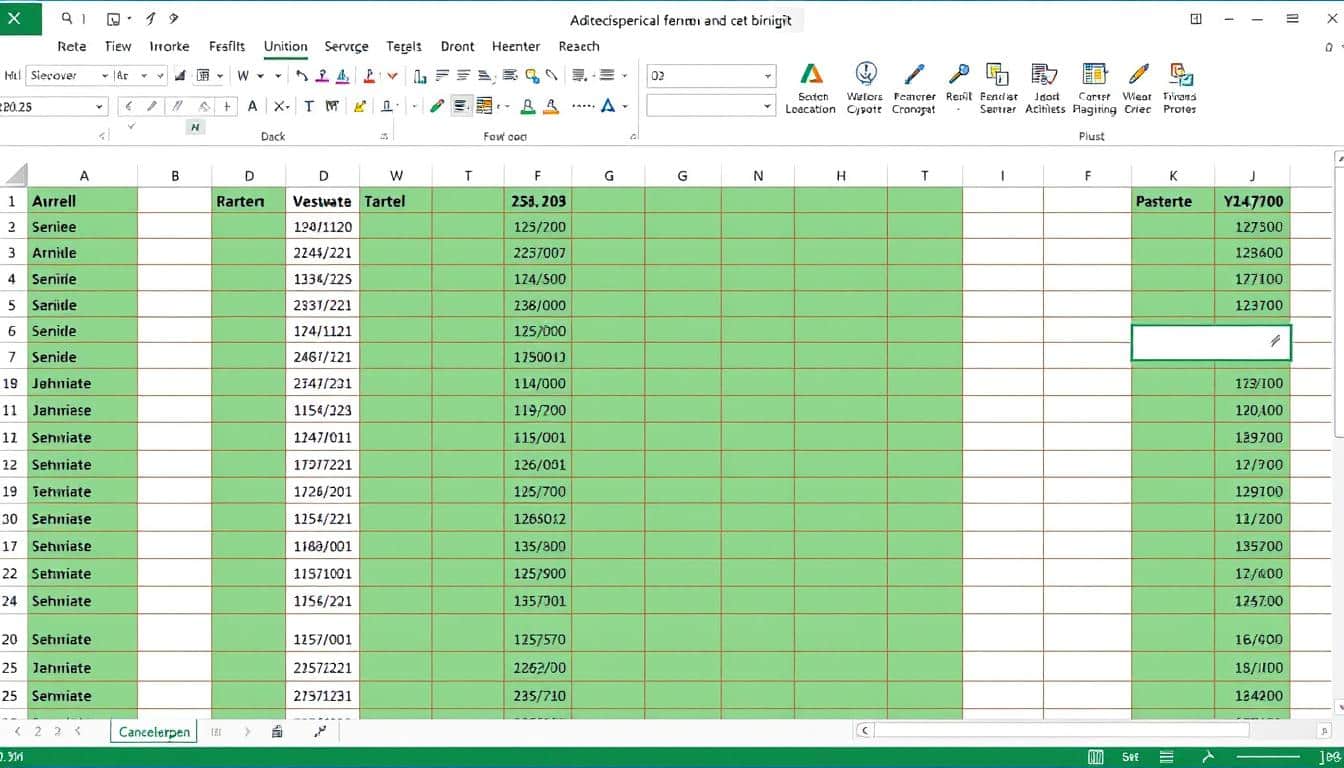This screenshot has width=1344, height=768.
Task: Click row header 7
Action: (x=12, y=356)
